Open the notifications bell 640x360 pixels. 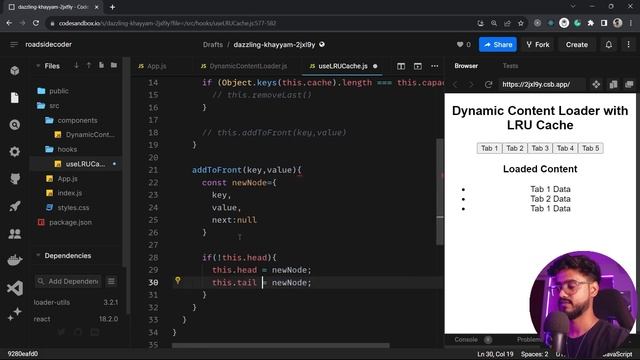[609, 44]
